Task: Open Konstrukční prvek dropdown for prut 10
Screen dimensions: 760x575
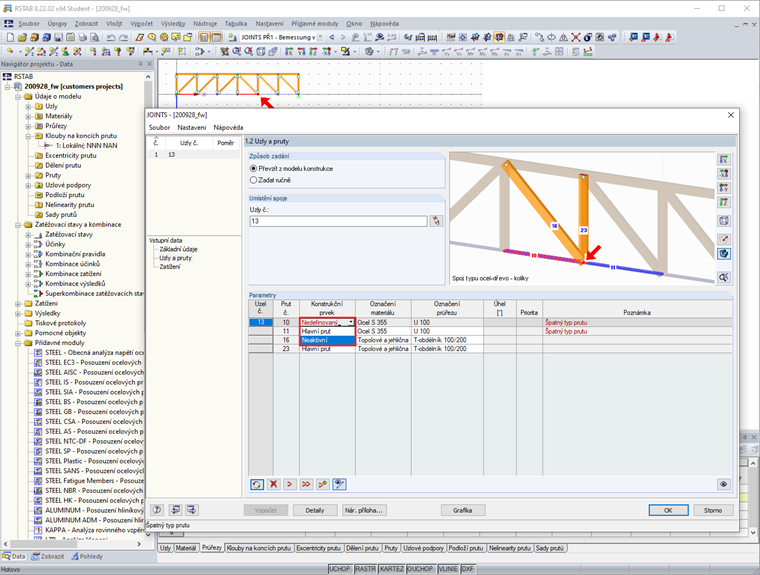Action: (351, 322)
